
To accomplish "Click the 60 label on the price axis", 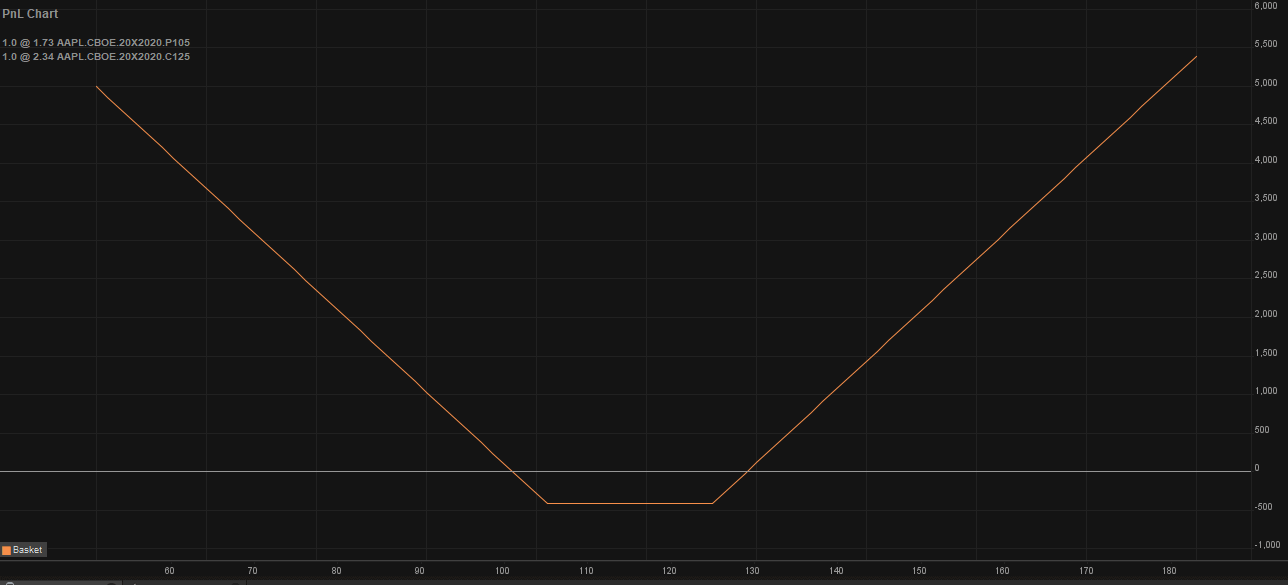I will pyautogui.click(x=169, y=571).
